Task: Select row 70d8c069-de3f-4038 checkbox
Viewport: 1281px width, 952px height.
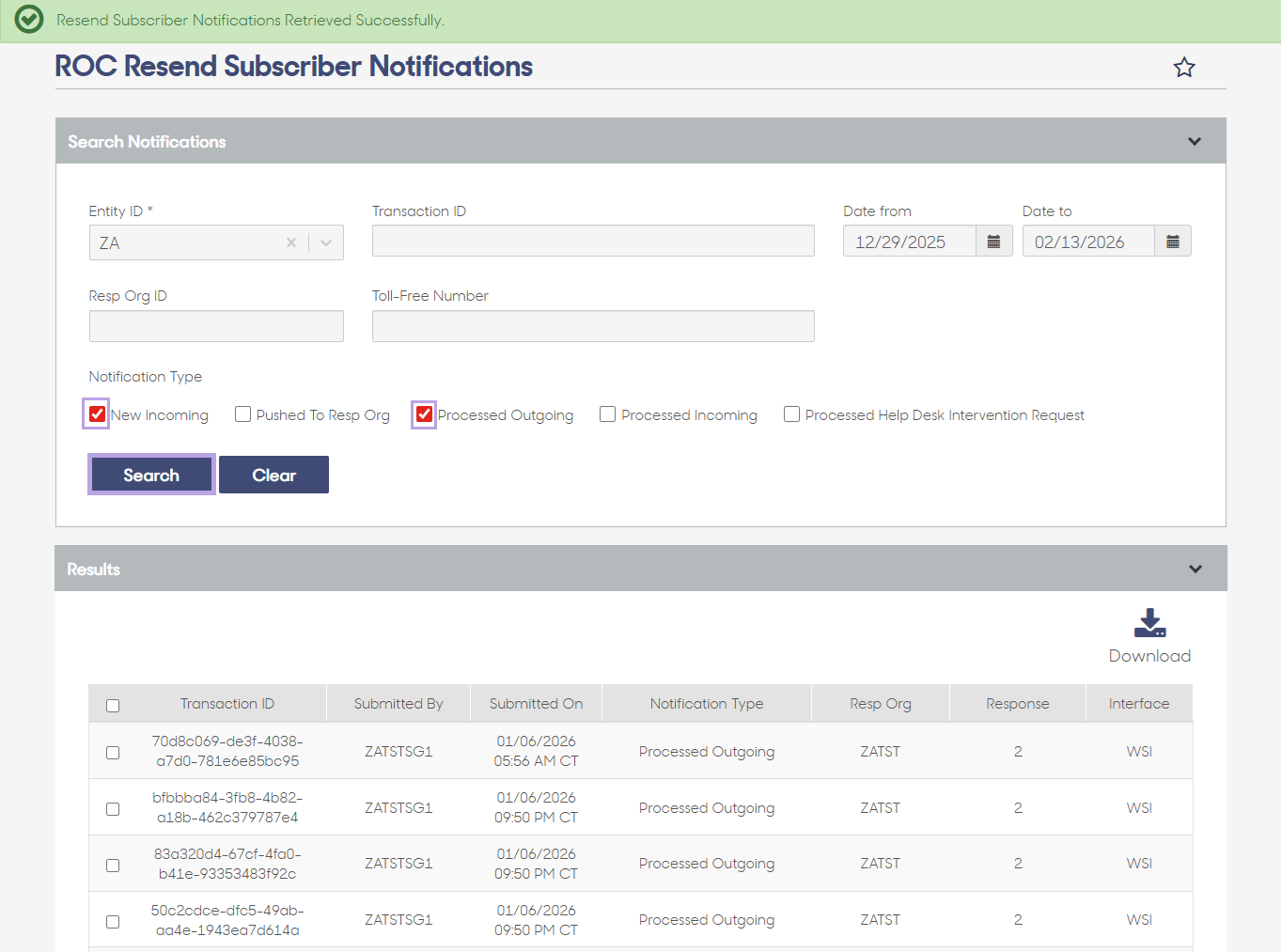Action: 113,753
